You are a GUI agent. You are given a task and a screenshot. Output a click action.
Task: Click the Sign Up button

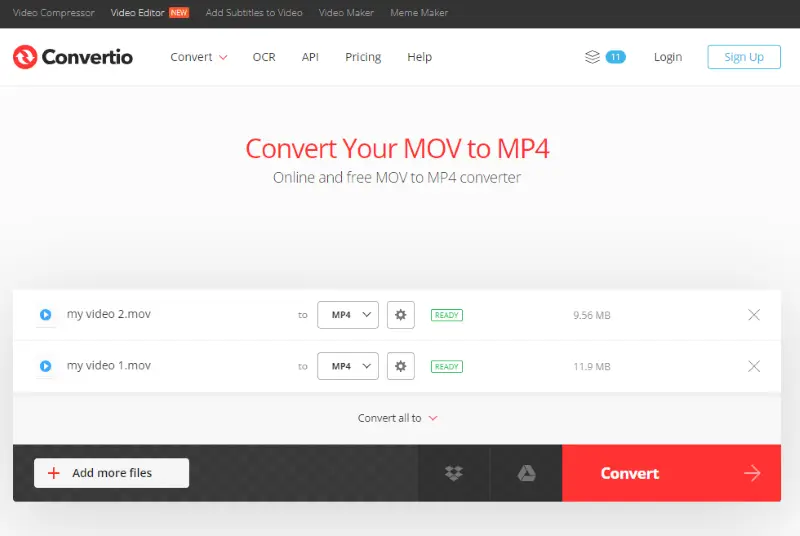click(x=744, y=57)
